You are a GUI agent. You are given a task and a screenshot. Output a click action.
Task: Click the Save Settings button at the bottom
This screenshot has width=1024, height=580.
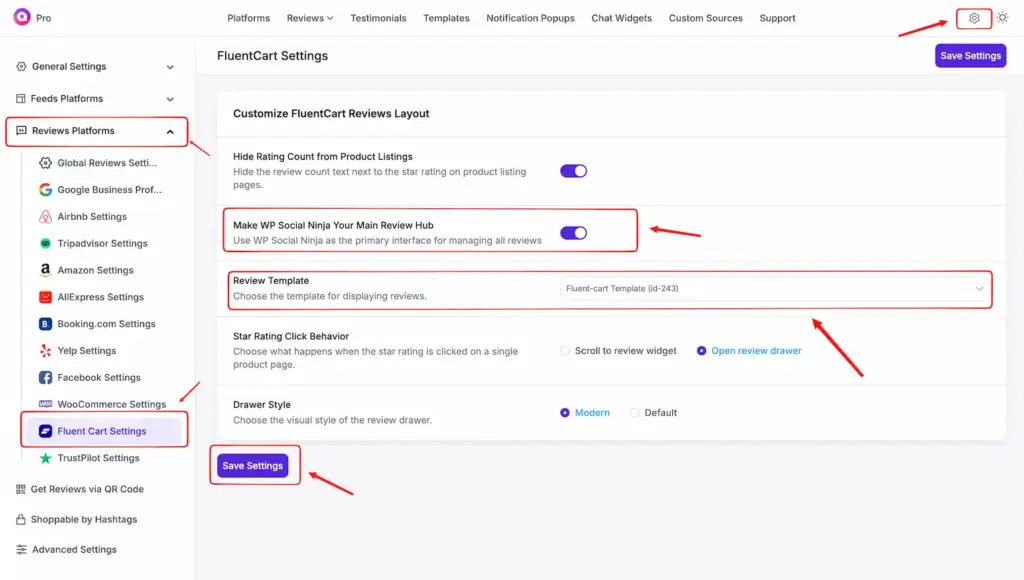click(x=254, y=465)
